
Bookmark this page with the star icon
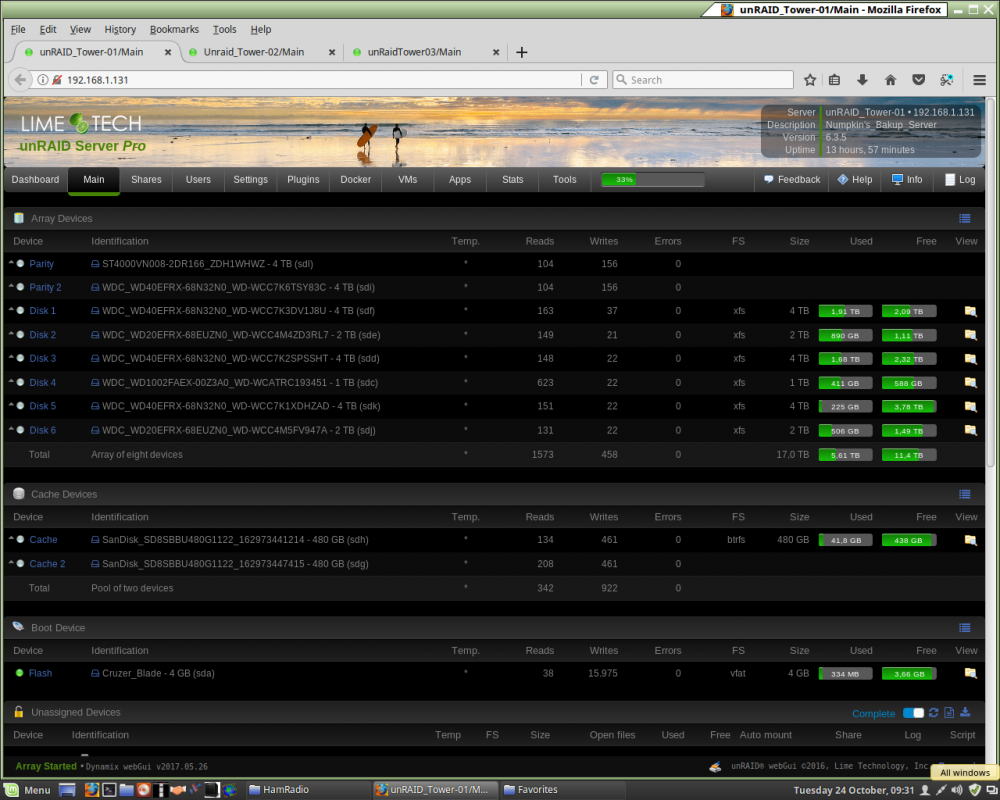coord(810,80)
